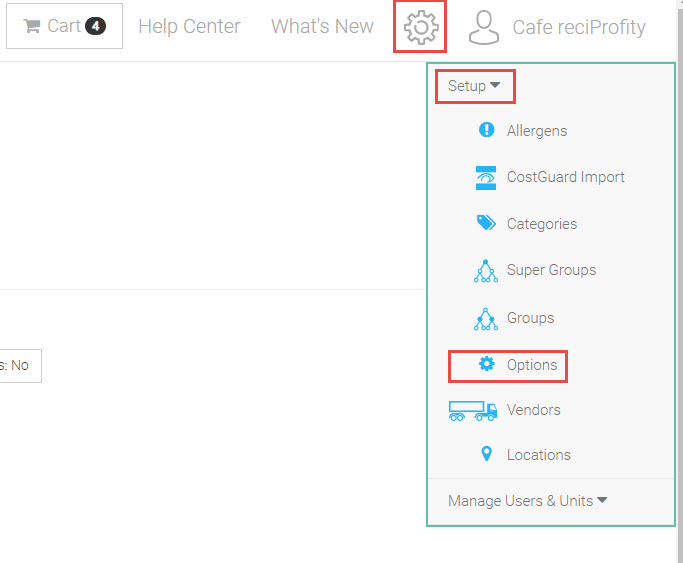Click the Locations map pin icon
This screenshot has width=683, height=563.
[487, 455]
